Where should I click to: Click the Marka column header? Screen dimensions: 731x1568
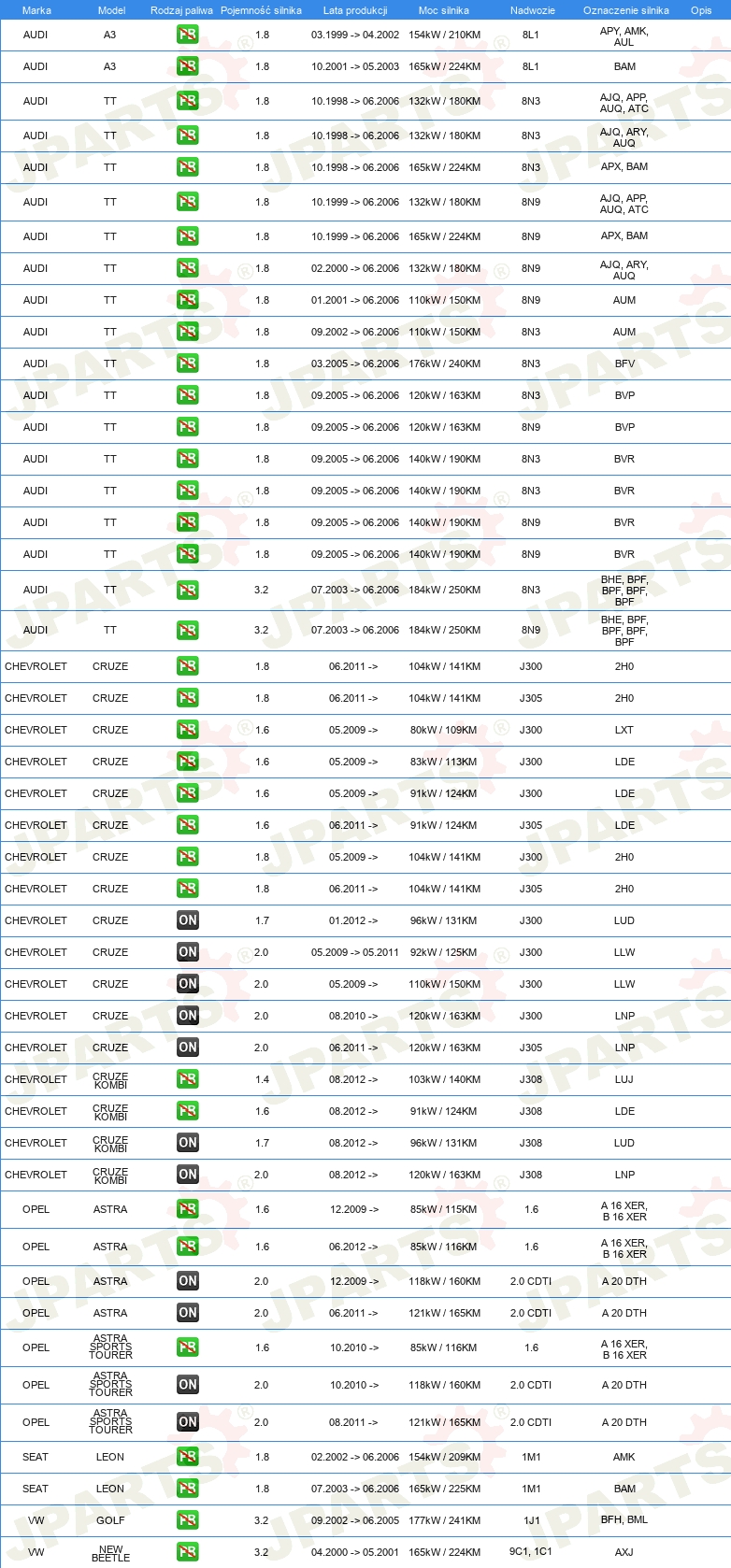click(x=36, y=10)
